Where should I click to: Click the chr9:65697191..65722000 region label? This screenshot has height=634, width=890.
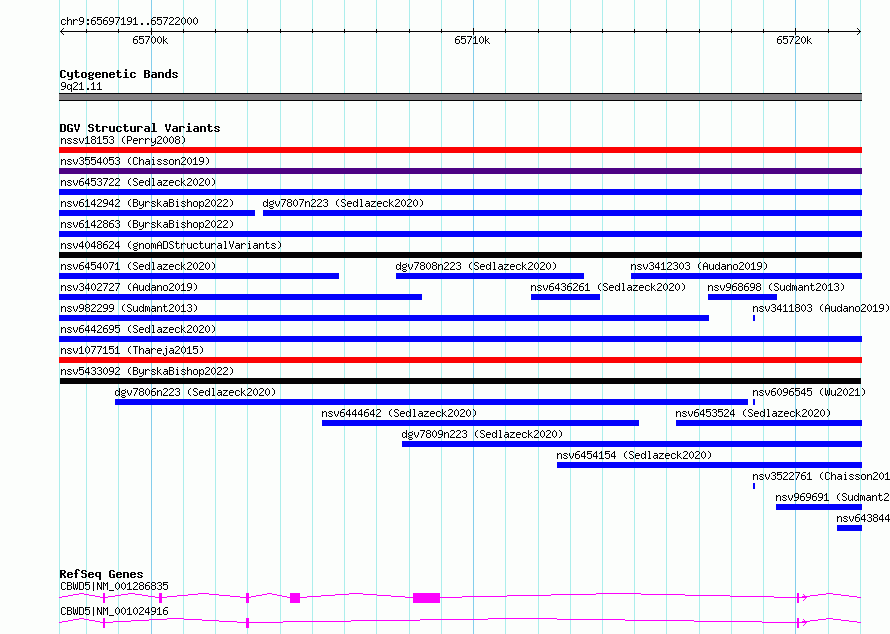coord(129,21)
